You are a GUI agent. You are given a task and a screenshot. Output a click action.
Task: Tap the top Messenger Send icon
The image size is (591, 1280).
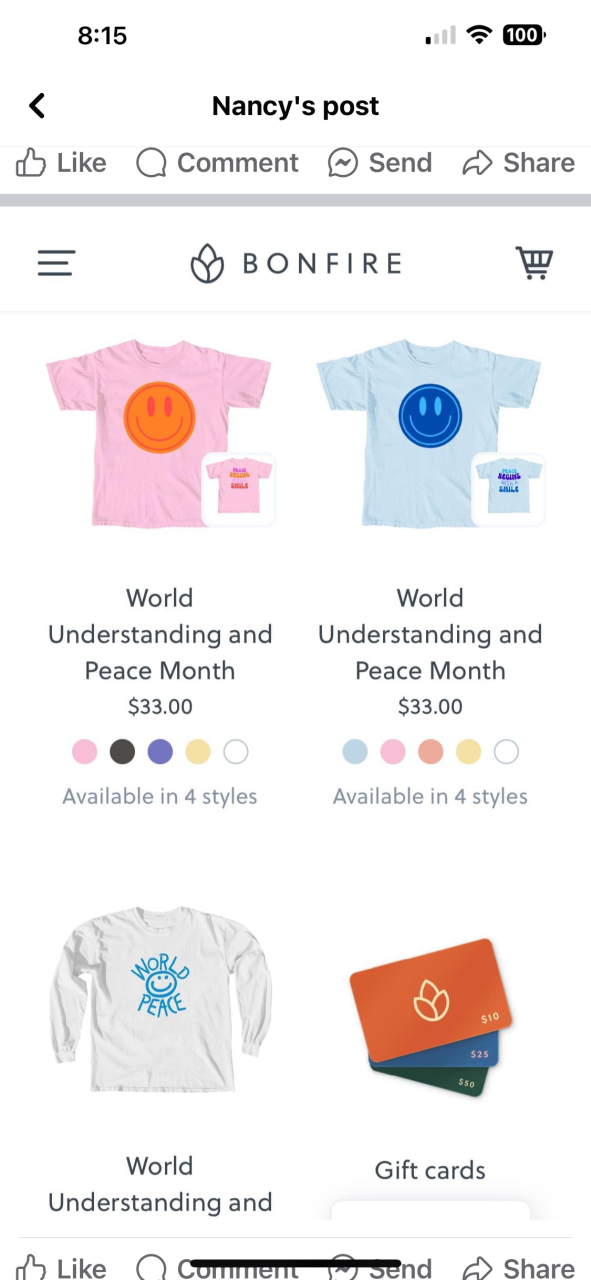click(343, 163)
